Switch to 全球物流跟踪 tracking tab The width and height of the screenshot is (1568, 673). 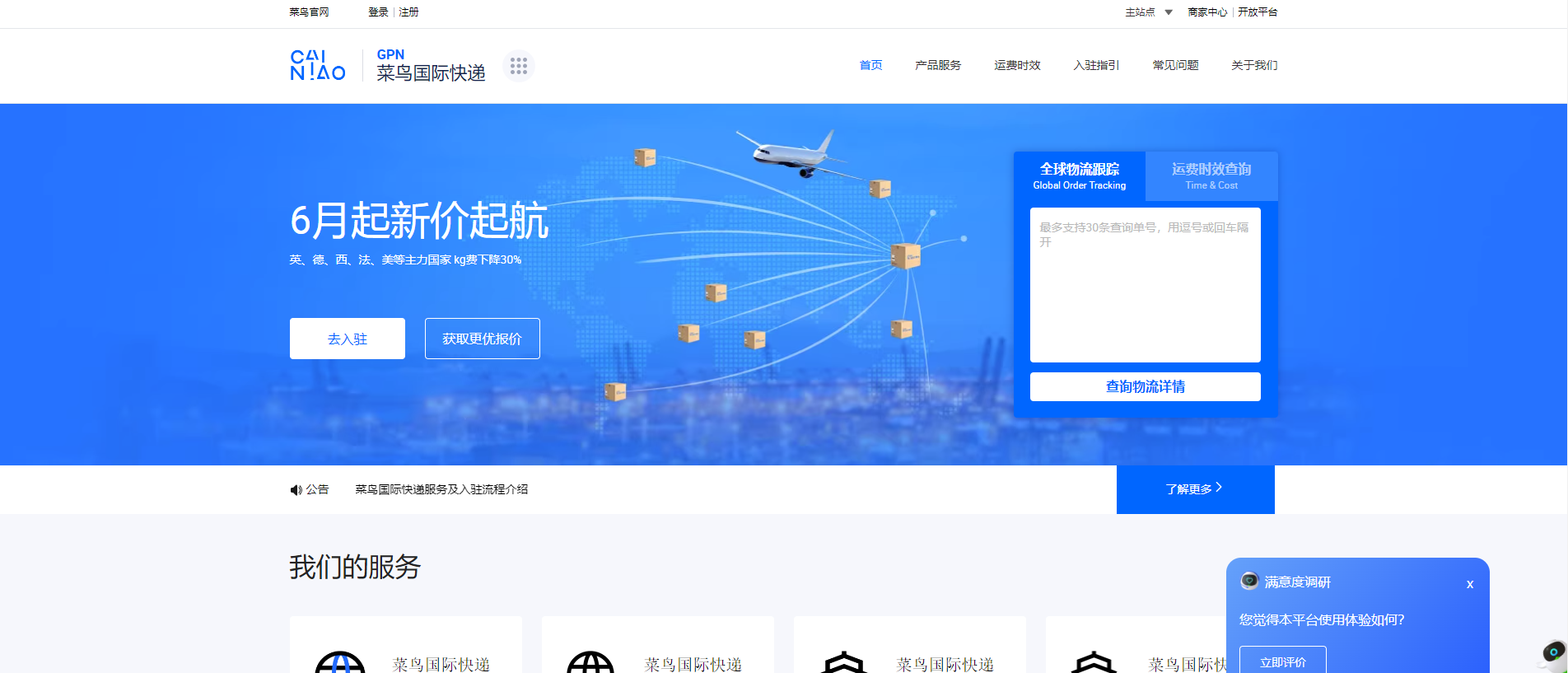coord(1080,176)
